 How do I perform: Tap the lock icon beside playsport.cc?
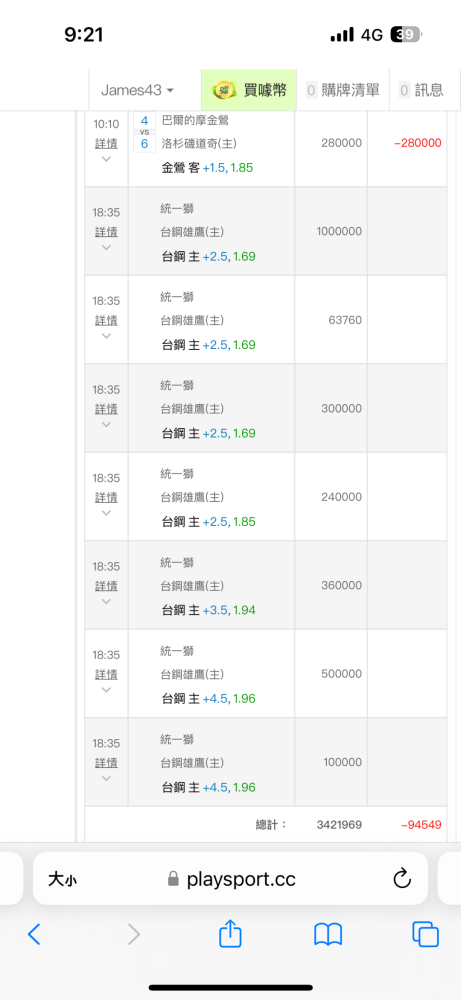[173, 880]
